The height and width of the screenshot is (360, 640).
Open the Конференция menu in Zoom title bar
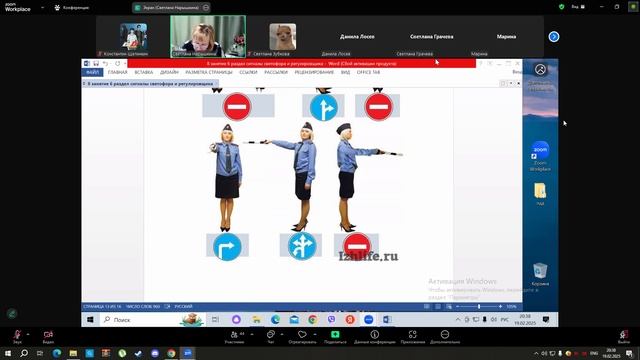(x=72, y=7)
